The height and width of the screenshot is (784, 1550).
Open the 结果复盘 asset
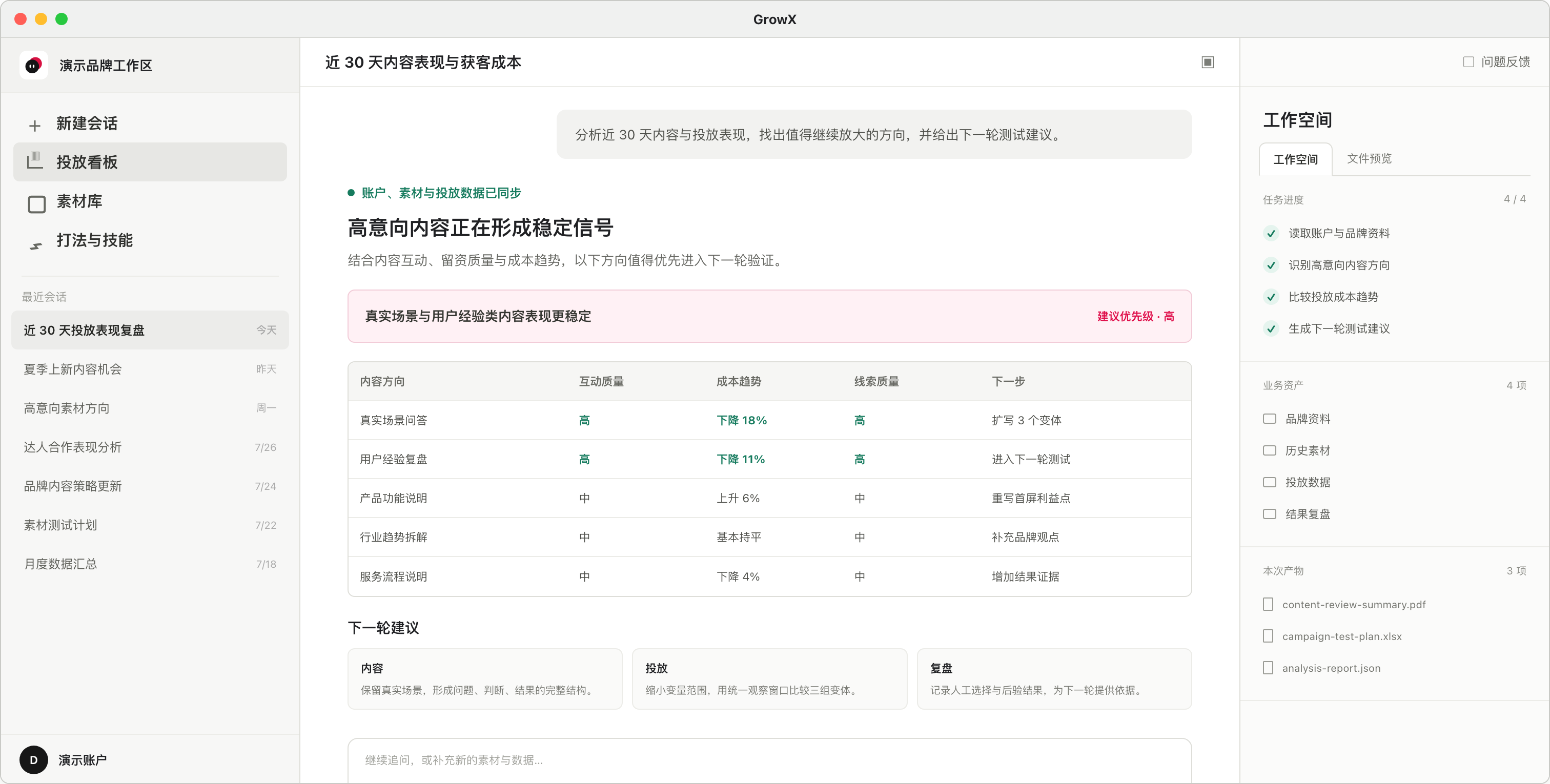click(x=1308, y=514)
